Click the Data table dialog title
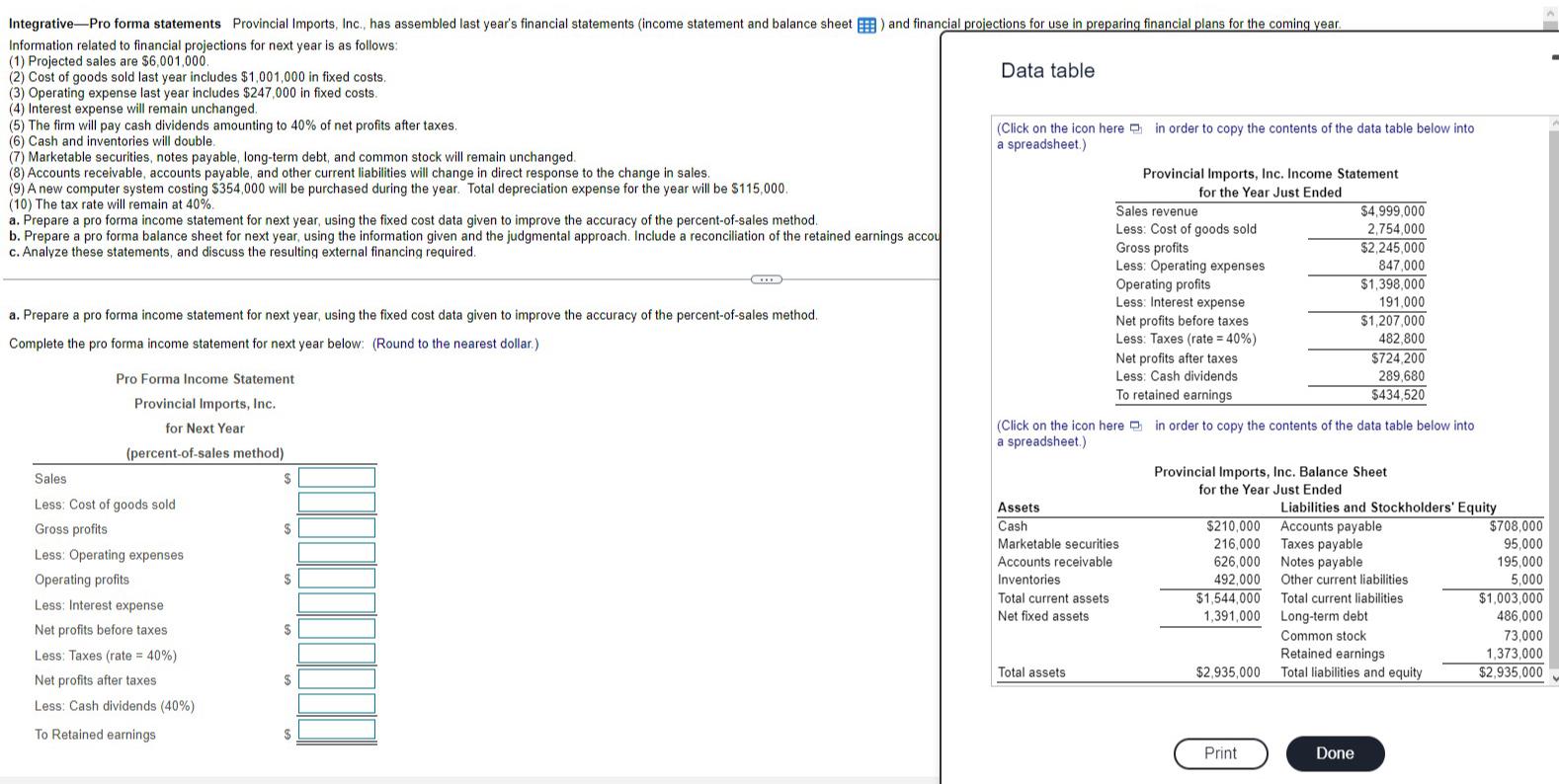This screenshot has height=784, width=1559. coord(1047,71)
